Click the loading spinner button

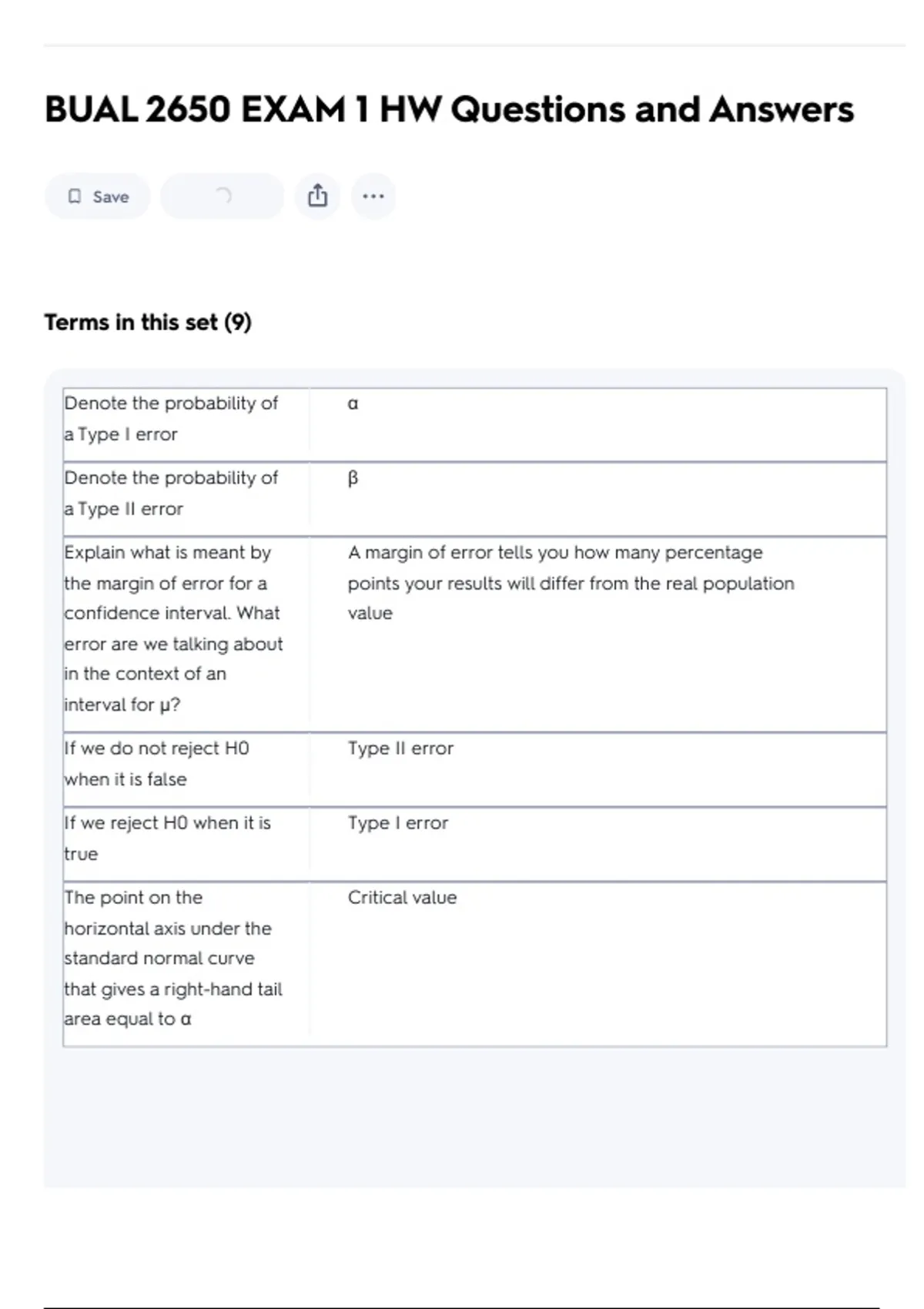tap(222, 196)
